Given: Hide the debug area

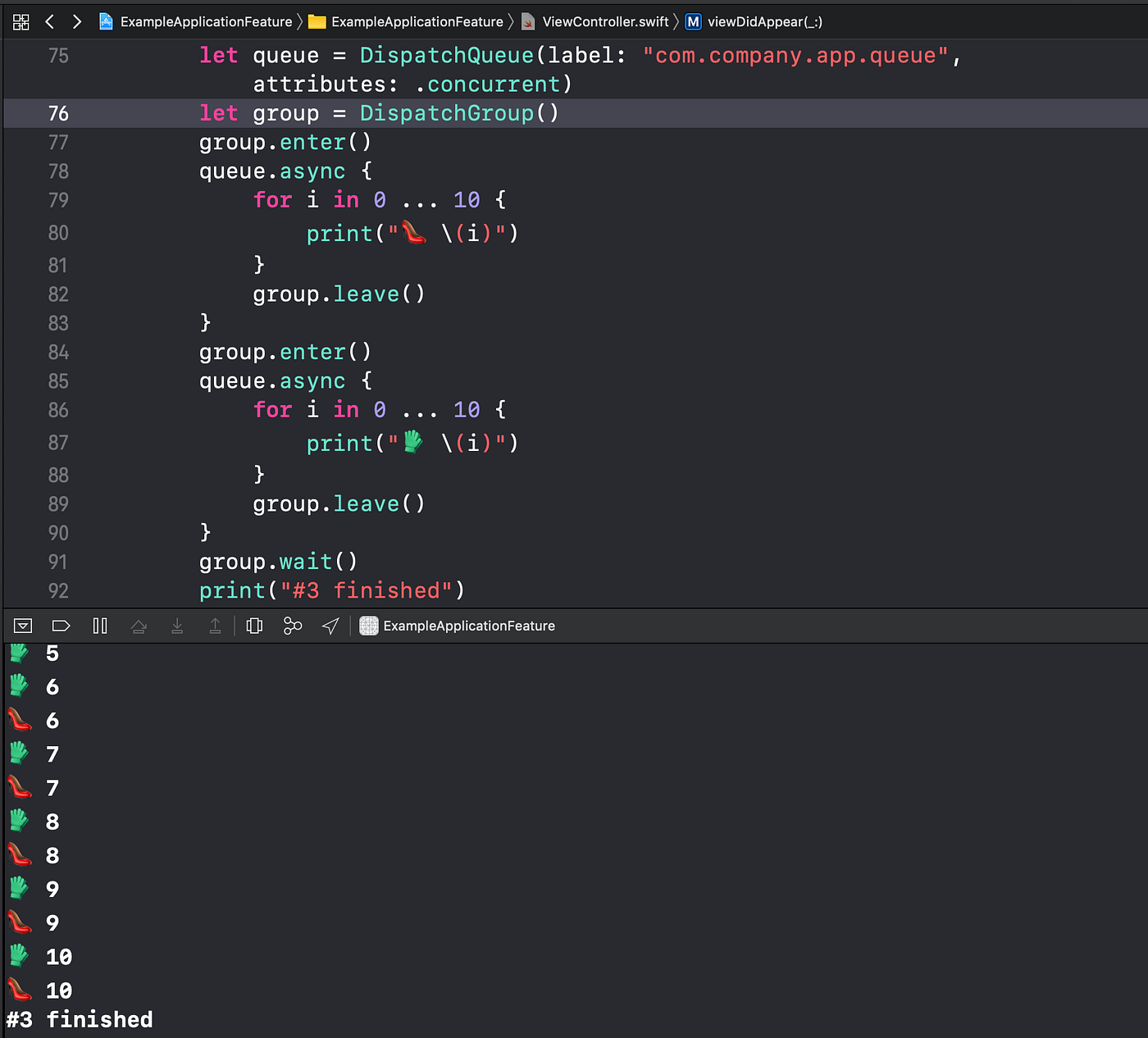Looking at the screenshot, I should [23, 626].
